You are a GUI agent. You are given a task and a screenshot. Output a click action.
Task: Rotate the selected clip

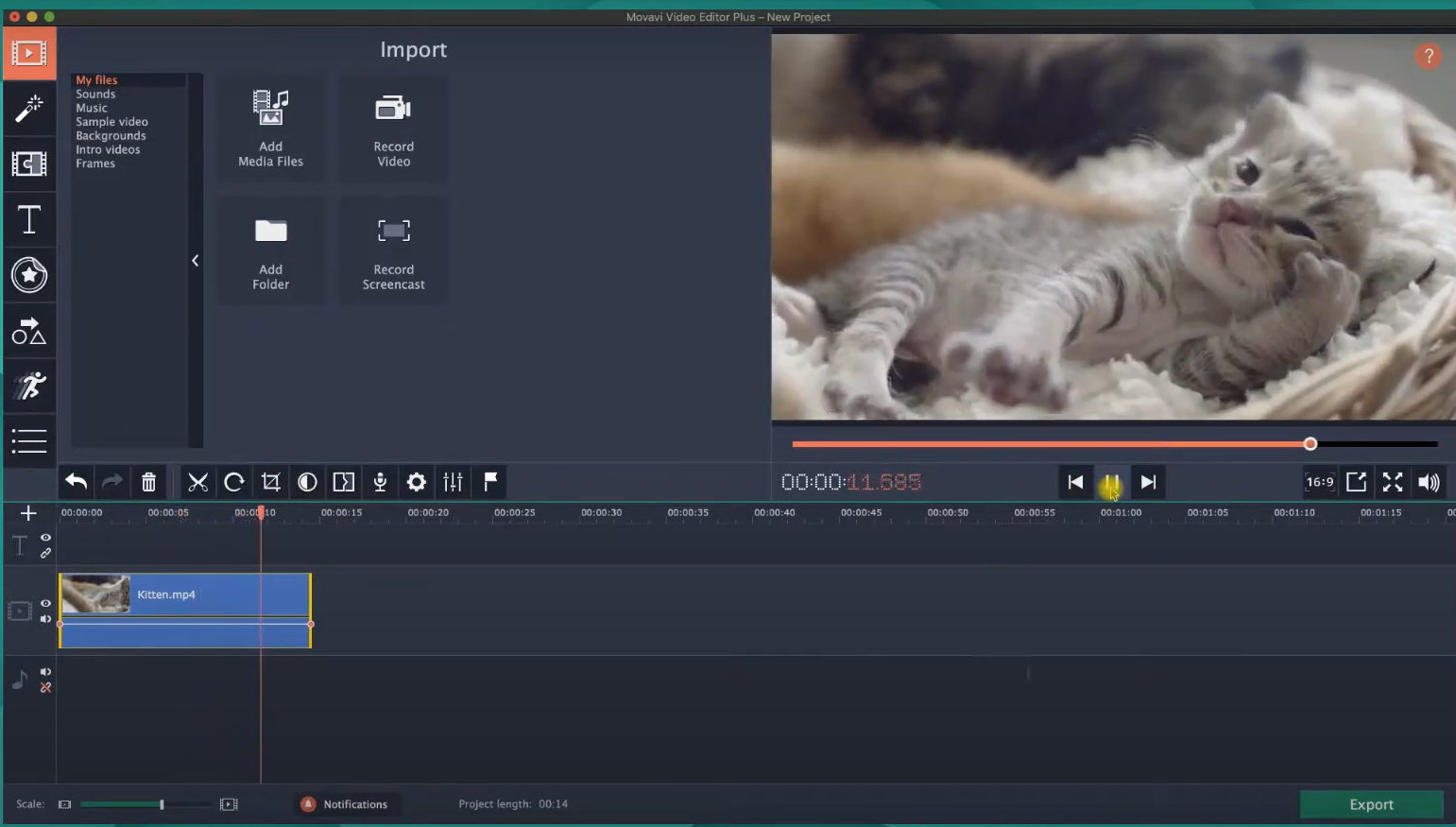tap(234, 482)
